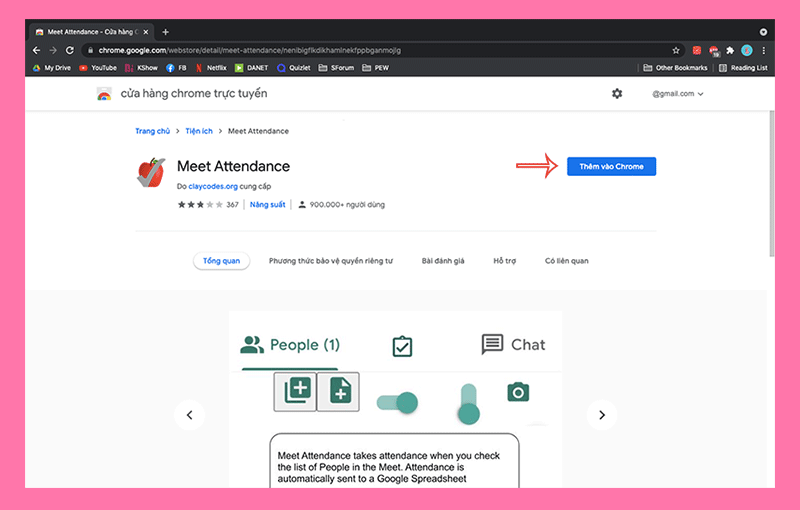This screenshot has height=510, width=800.
Task: Open the Reading List
Action: [x=743, y=68]
